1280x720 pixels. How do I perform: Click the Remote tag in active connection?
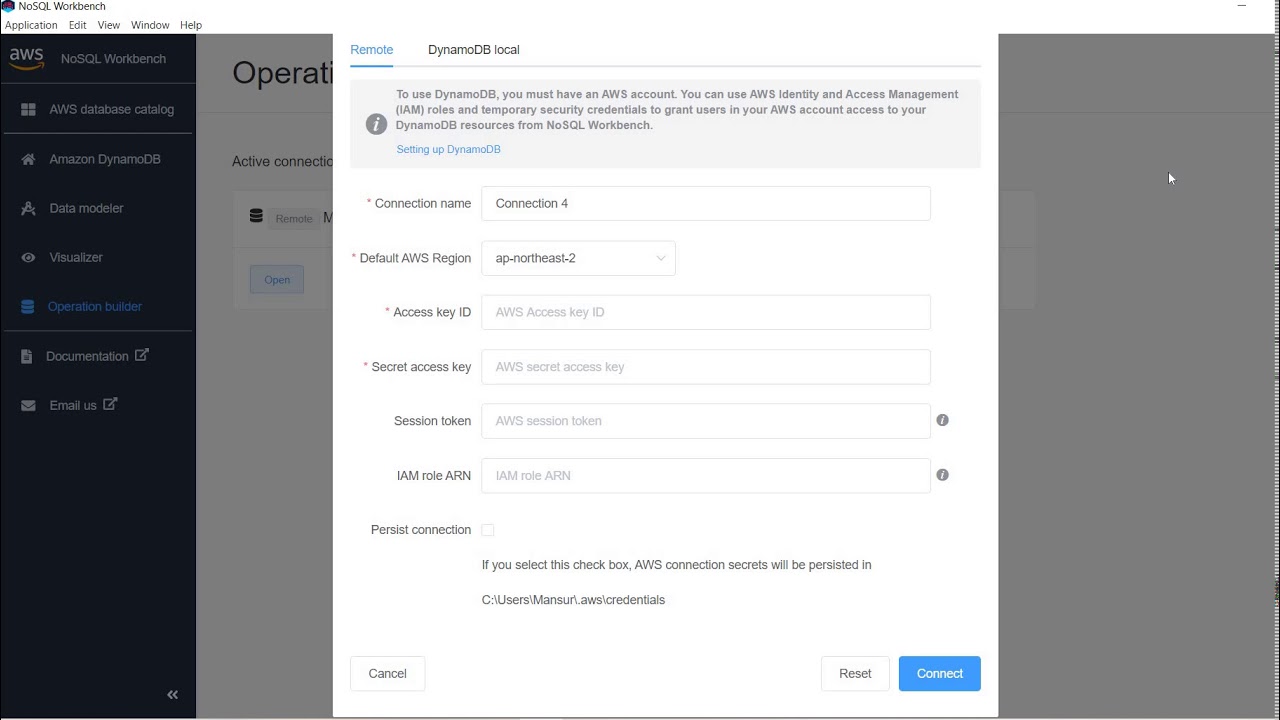click(x=294, y=218)
